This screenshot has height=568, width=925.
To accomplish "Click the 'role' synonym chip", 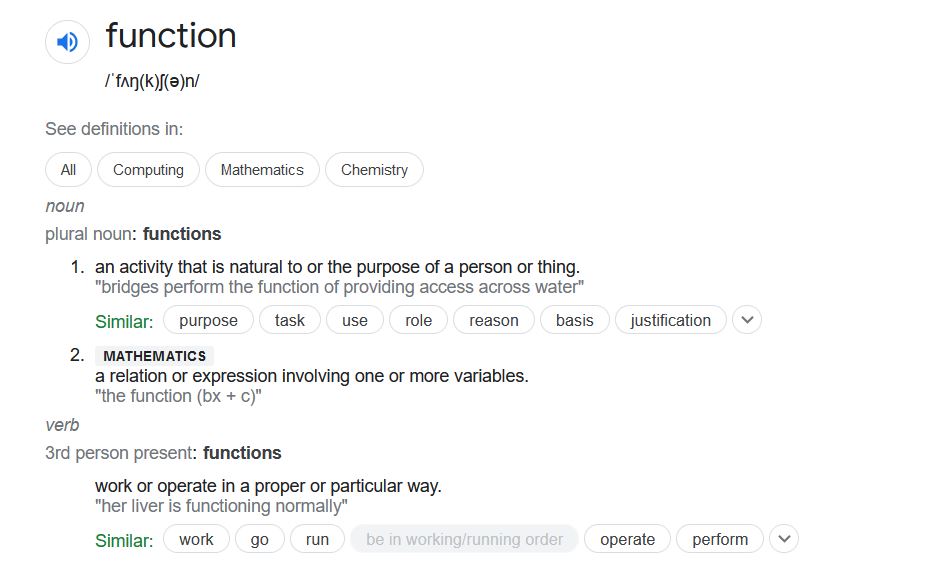I will [418, 320].
